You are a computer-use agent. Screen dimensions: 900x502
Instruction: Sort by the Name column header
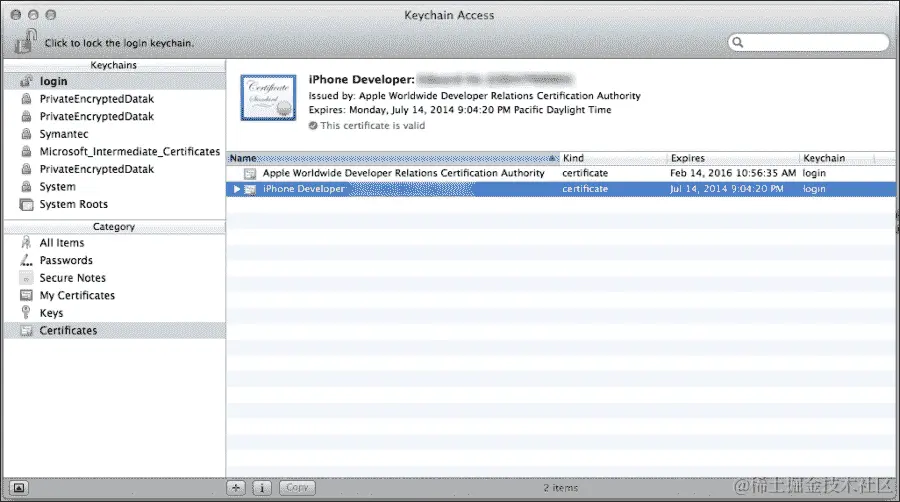[x=393, y=158]
